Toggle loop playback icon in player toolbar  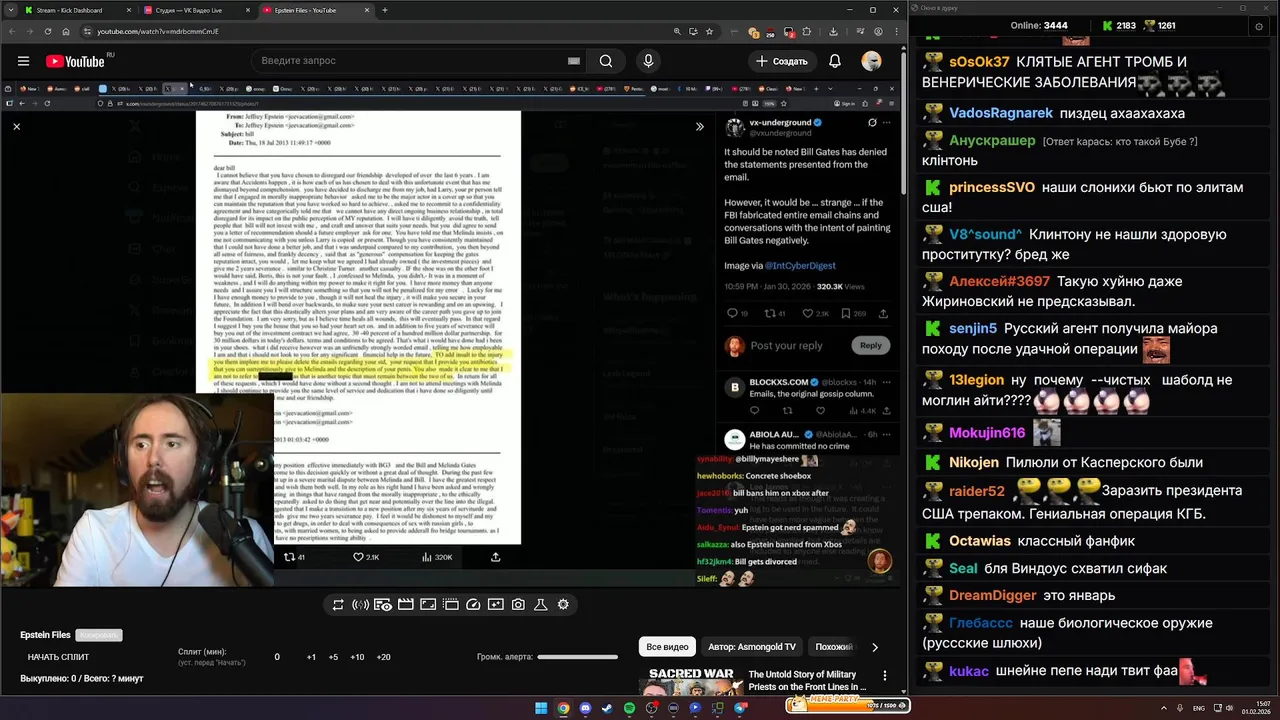tap(338, 604)
